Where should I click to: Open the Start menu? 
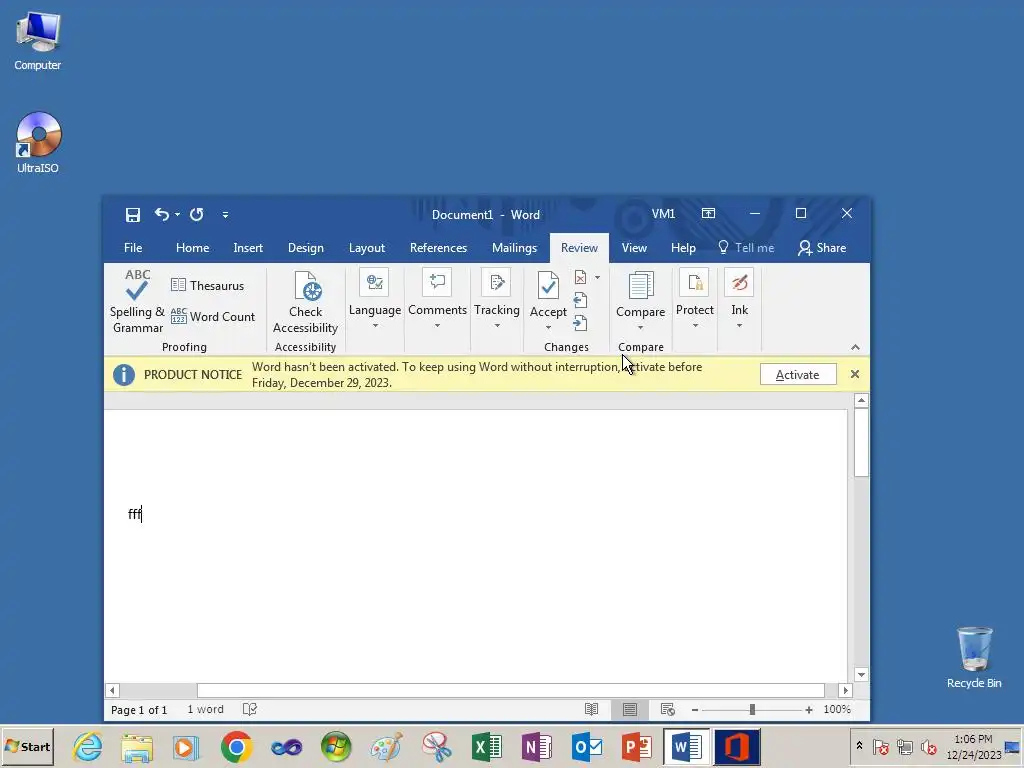[27, 746]
